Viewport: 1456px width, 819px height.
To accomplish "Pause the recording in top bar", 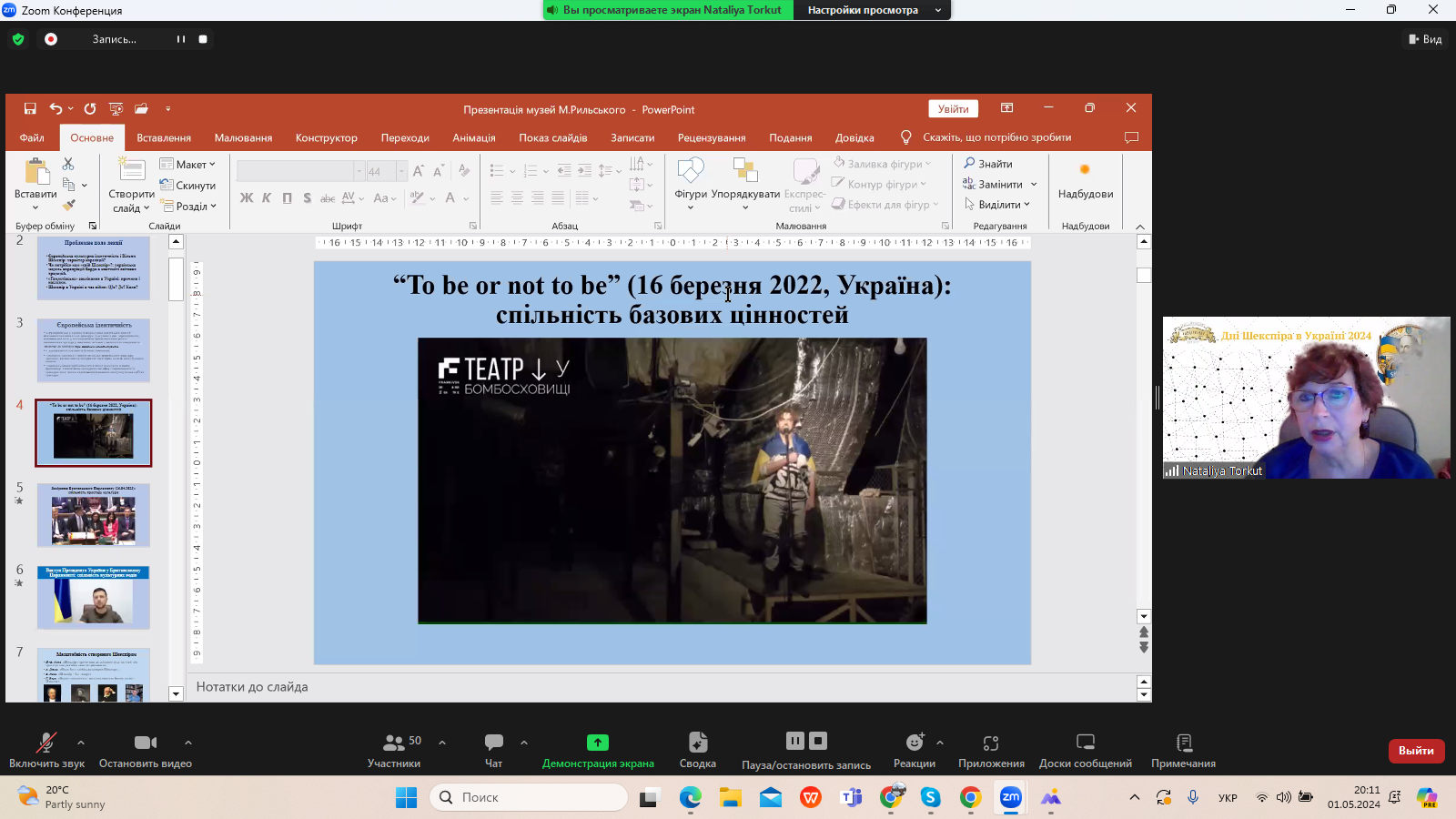I will coord(181,39).
